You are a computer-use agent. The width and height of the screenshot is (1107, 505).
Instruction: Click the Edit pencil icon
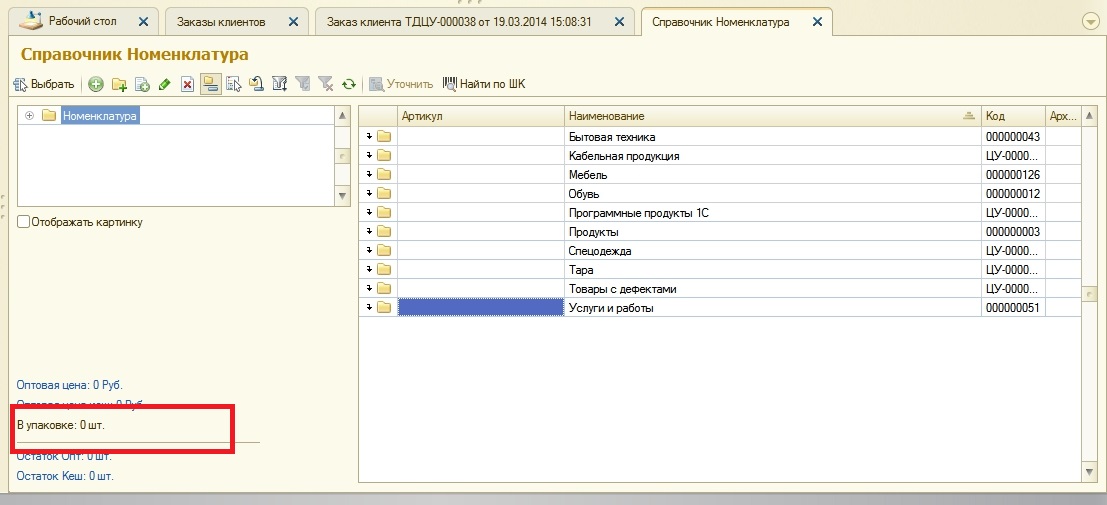pos(164,85)
